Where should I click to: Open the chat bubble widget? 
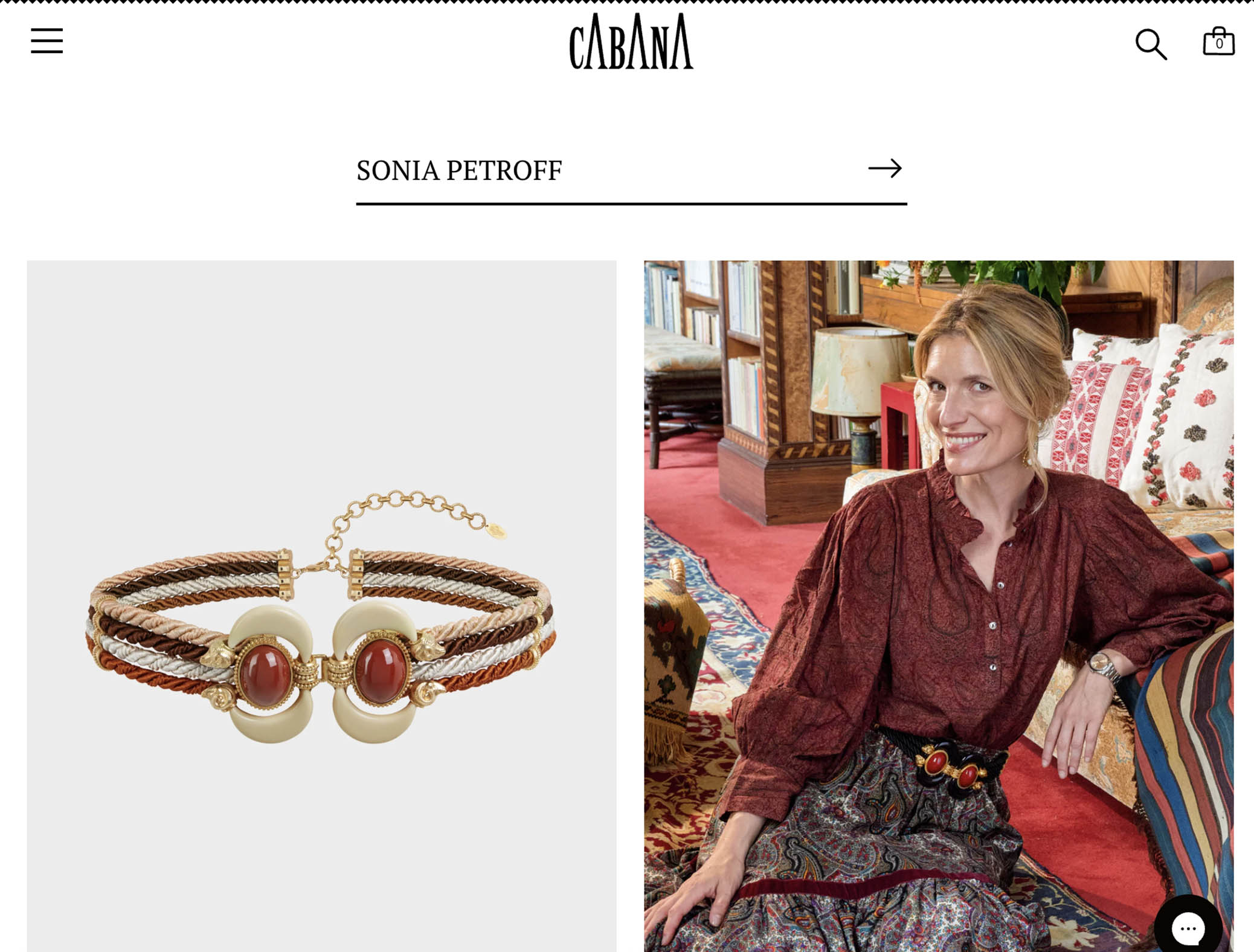[x=1188, y=927]
